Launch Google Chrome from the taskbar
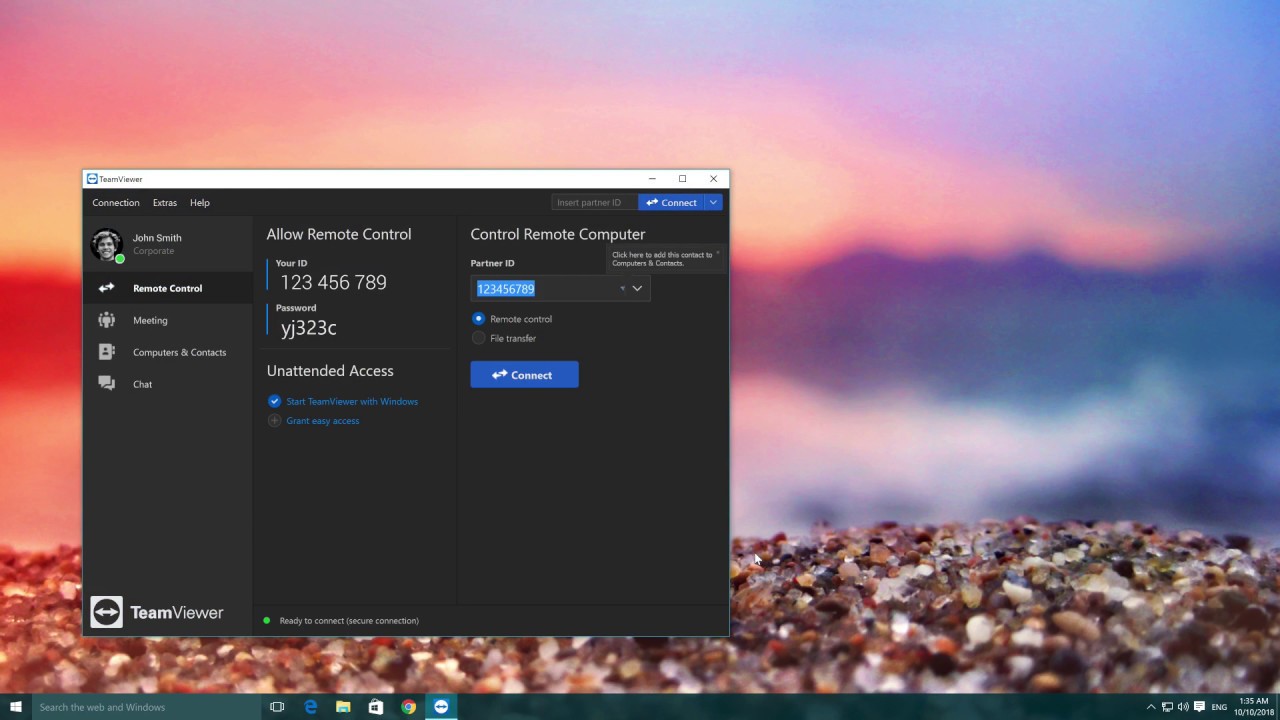Image resolution: width=1280 pixels, height=720 pixels. point(408,707)
